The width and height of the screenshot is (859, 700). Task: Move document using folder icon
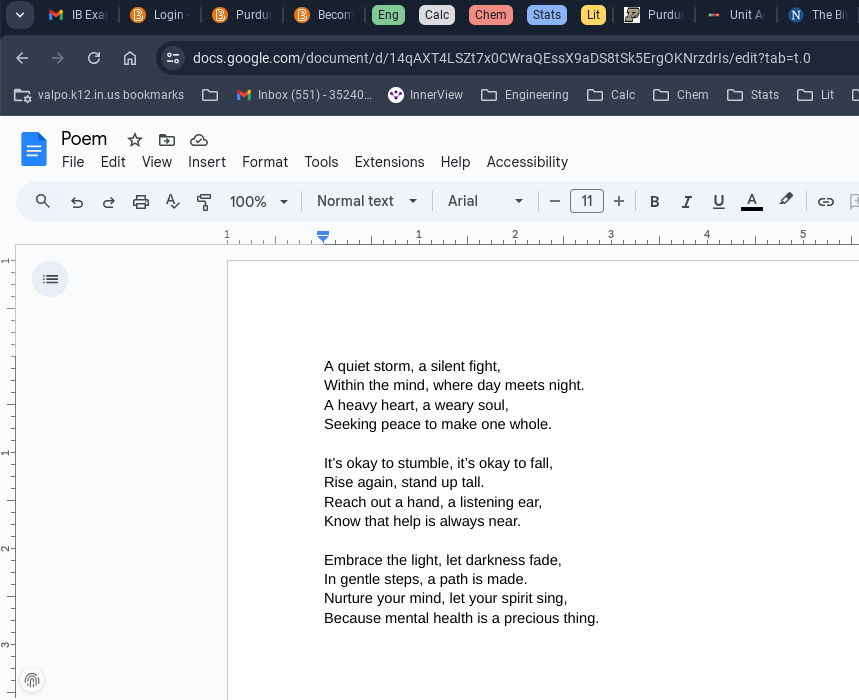pyautogui.click(x=167, y=140)
